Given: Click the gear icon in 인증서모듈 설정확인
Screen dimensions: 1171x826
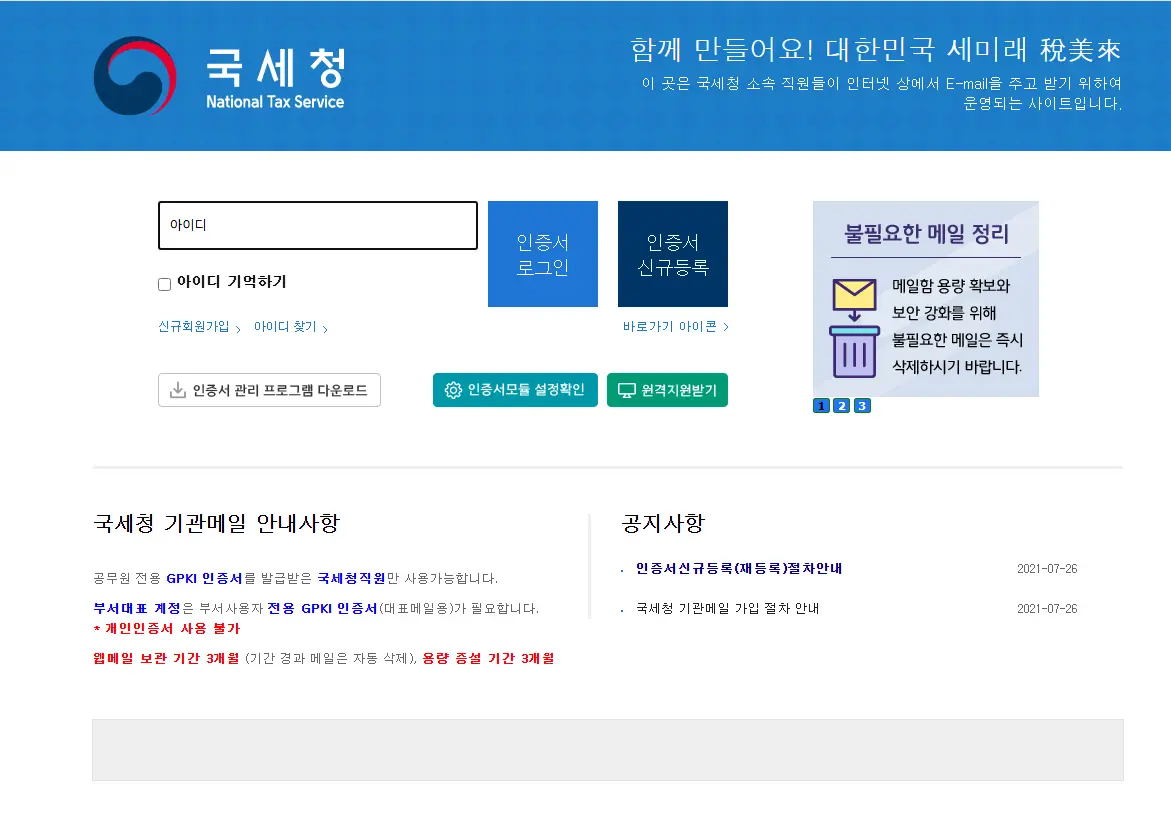Looking at the screenshot, I should click(x=453, y=390).
